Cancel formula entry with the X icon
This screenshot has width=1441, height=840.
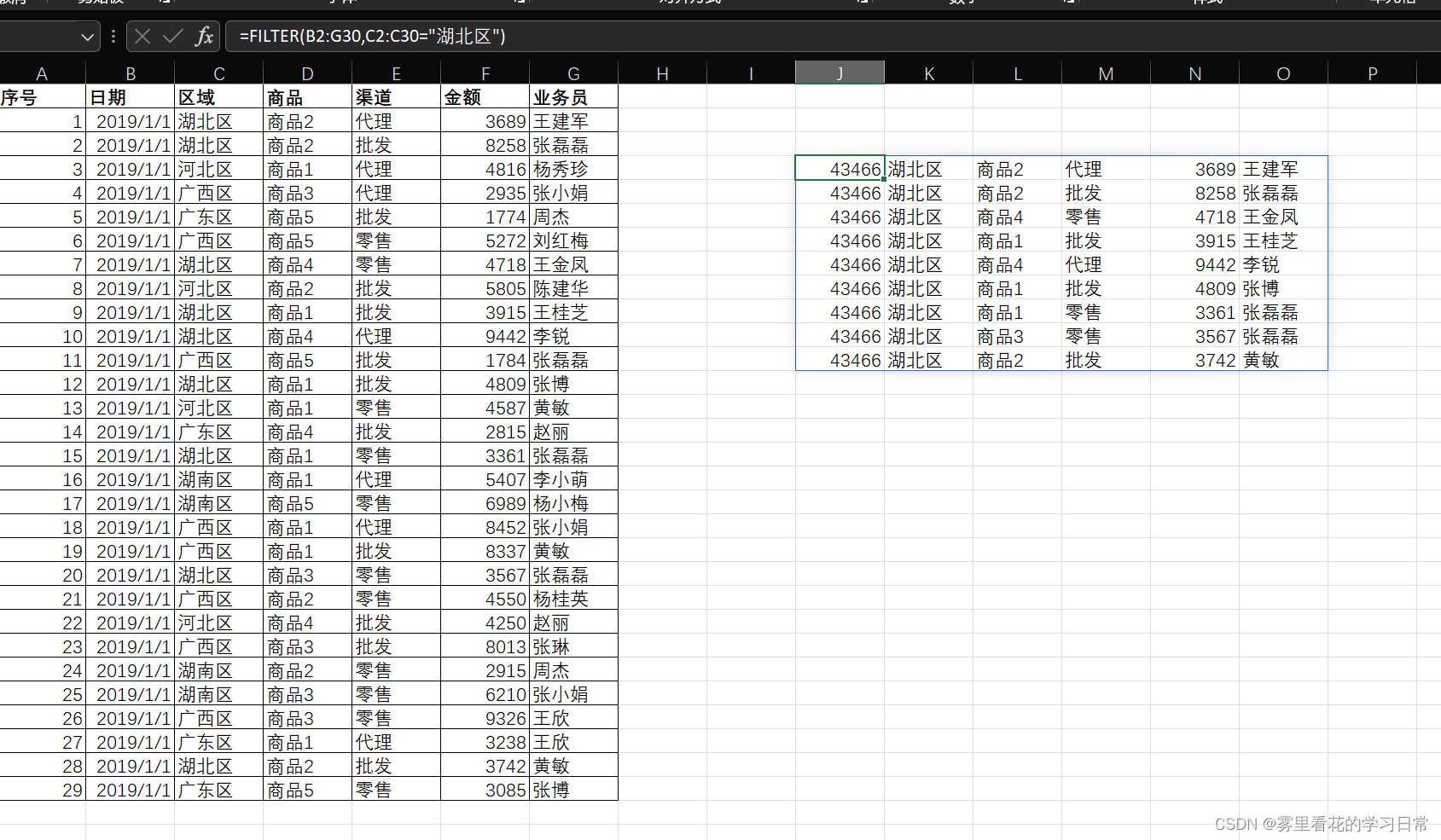point(142,36)
